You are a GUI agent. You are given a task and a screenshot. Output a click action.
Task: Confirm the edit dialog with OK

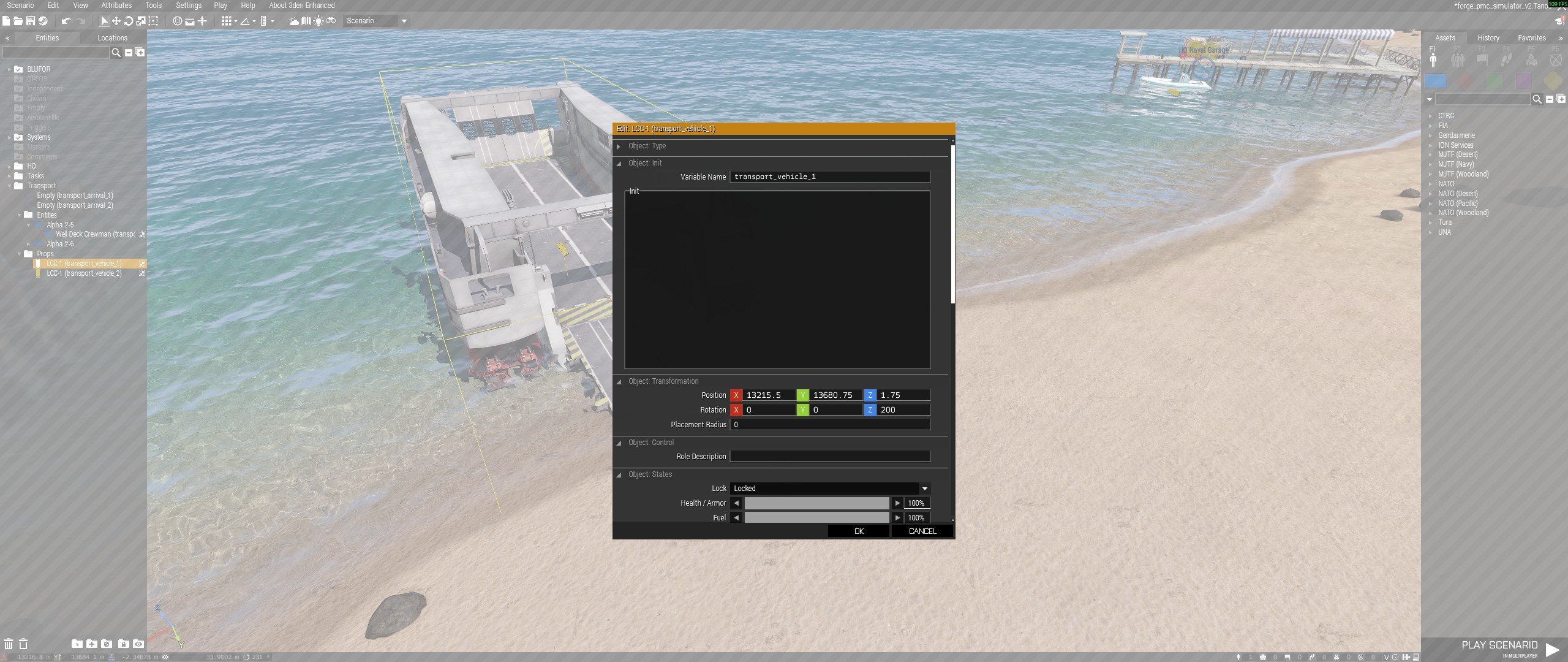click(859, 531)
